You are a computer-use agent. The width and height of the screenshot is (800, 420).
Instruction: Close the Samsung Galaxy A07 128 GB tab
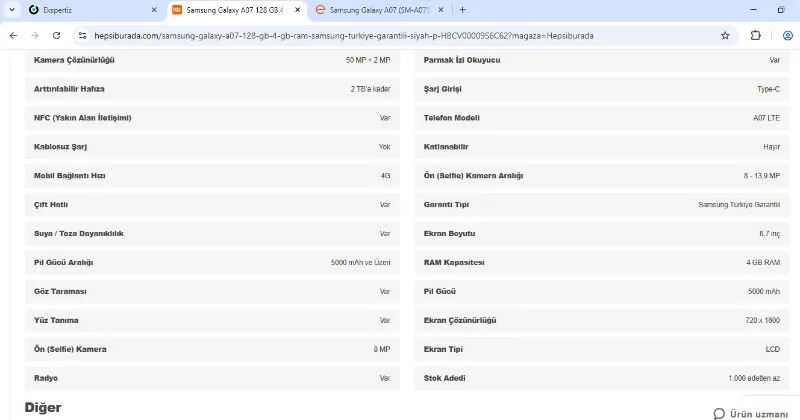tap(297, 10)
